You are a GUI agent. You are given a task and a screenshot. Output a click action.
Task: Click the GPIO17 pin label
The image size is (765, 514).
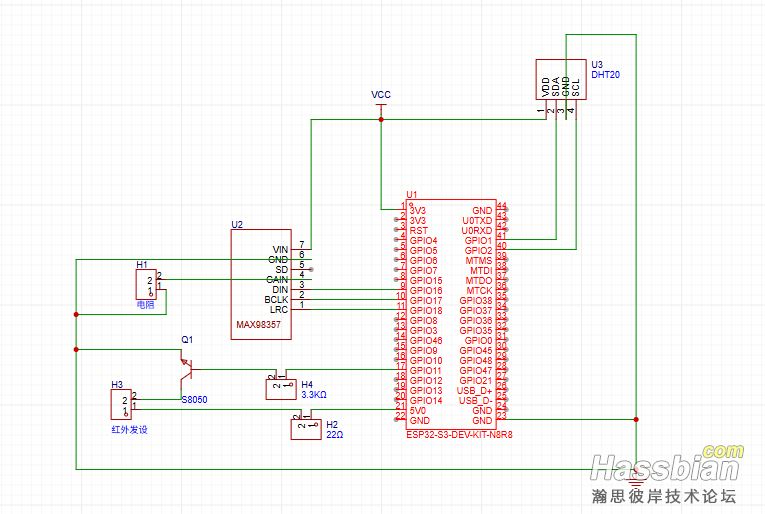point(426,300)
